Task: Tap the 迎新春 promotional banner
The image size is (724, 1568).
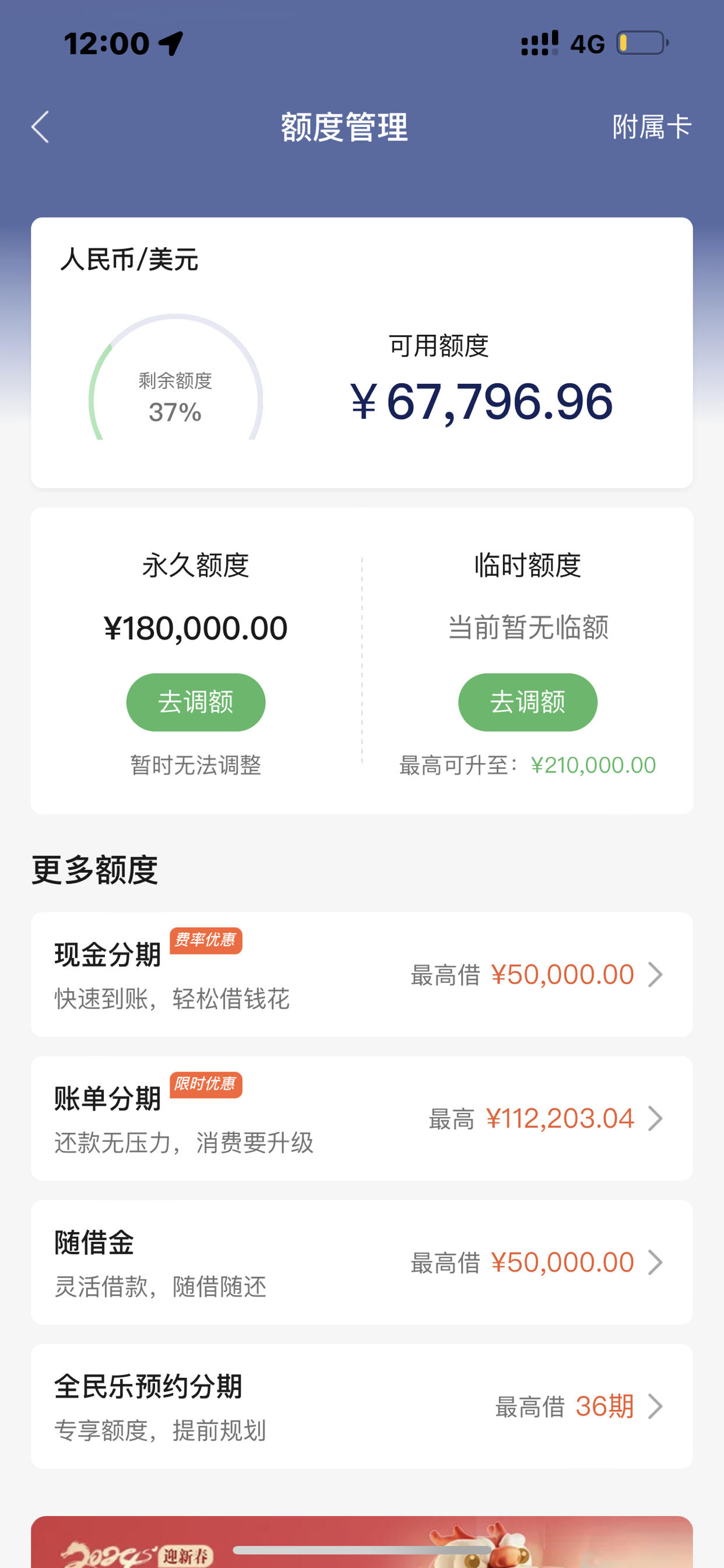Action: [x=362, y=1542]
